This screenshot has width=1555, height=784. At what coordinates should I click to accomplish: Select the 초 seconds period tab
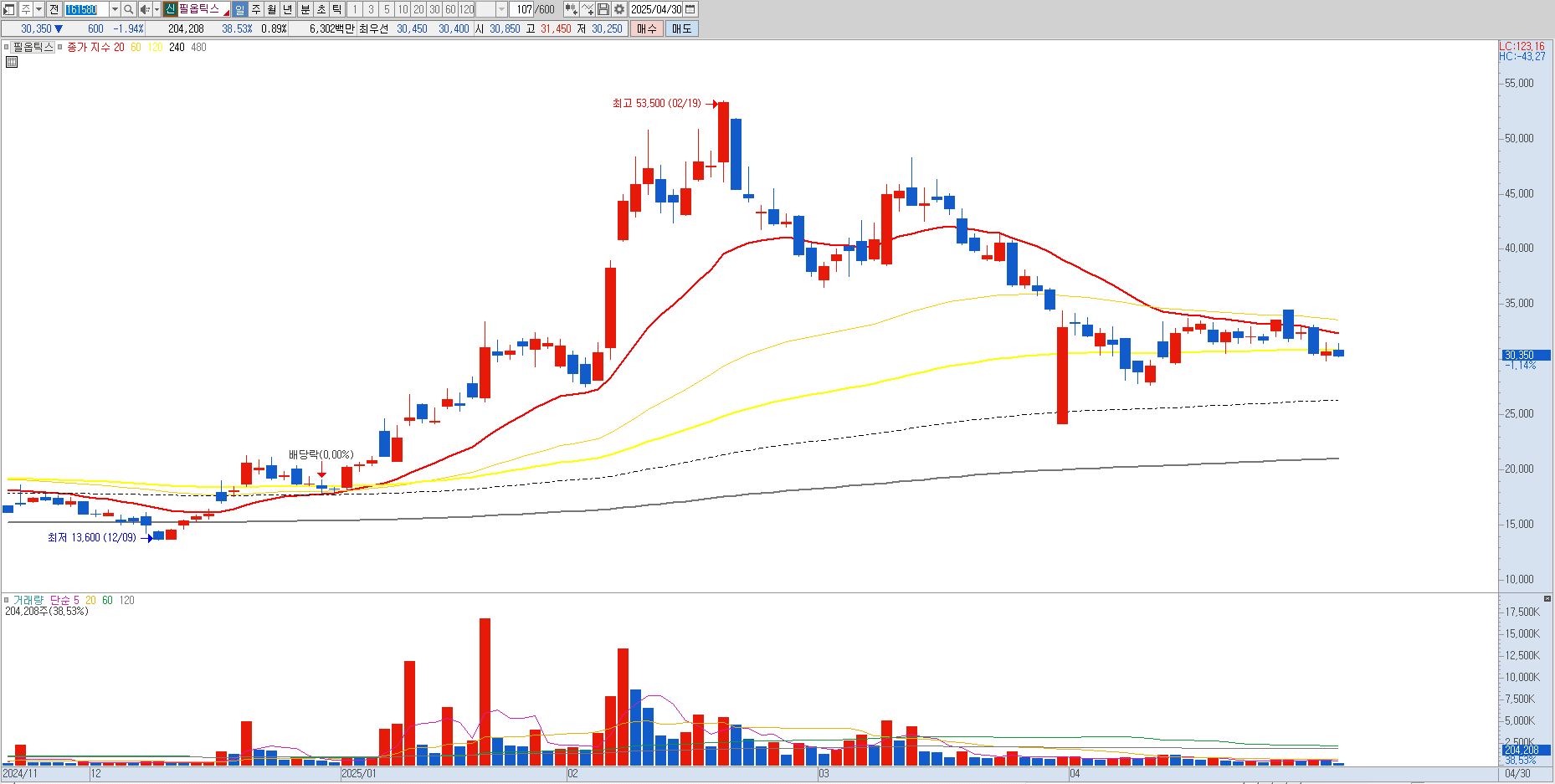(x=321, y=9)
